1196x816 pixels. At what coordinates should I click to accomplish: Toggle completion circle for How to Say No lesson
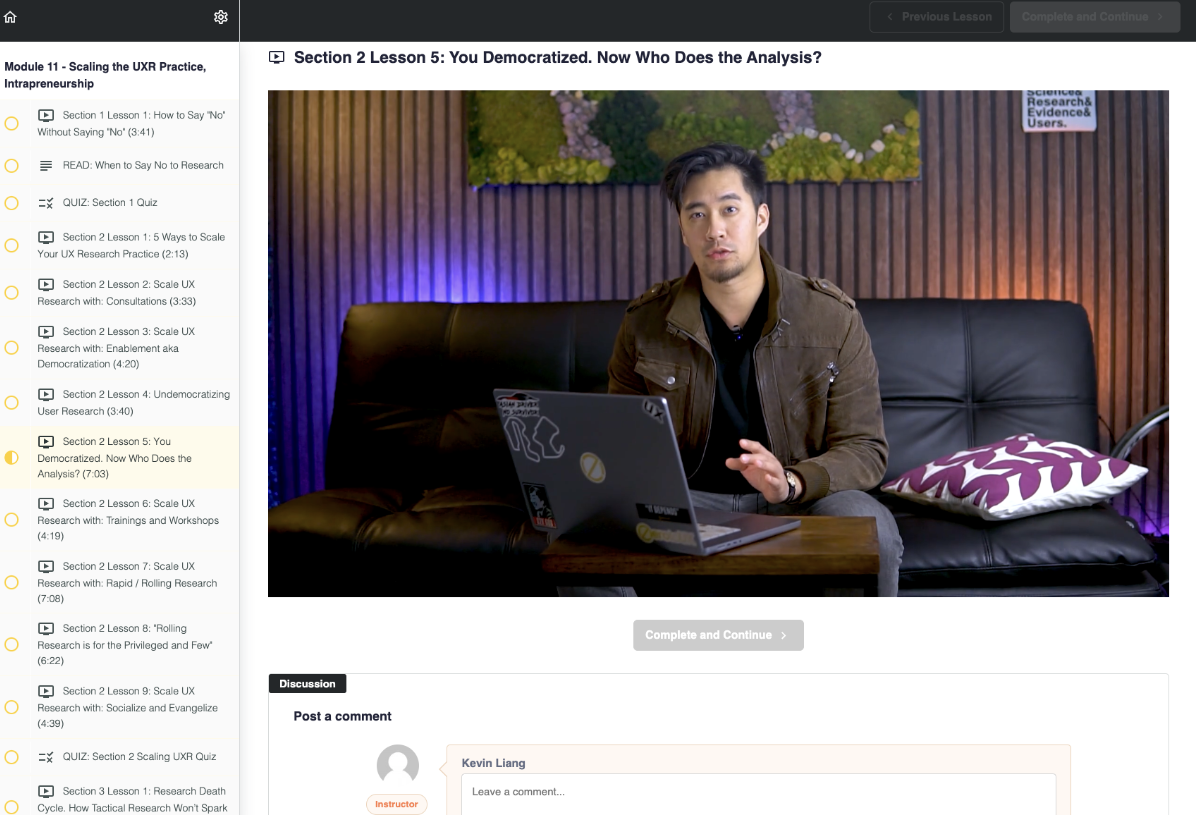[11, 124]
